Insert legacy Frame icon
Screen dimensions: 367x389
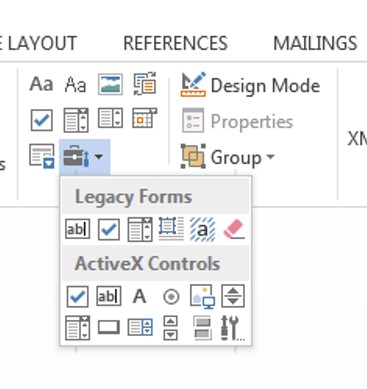171,229
